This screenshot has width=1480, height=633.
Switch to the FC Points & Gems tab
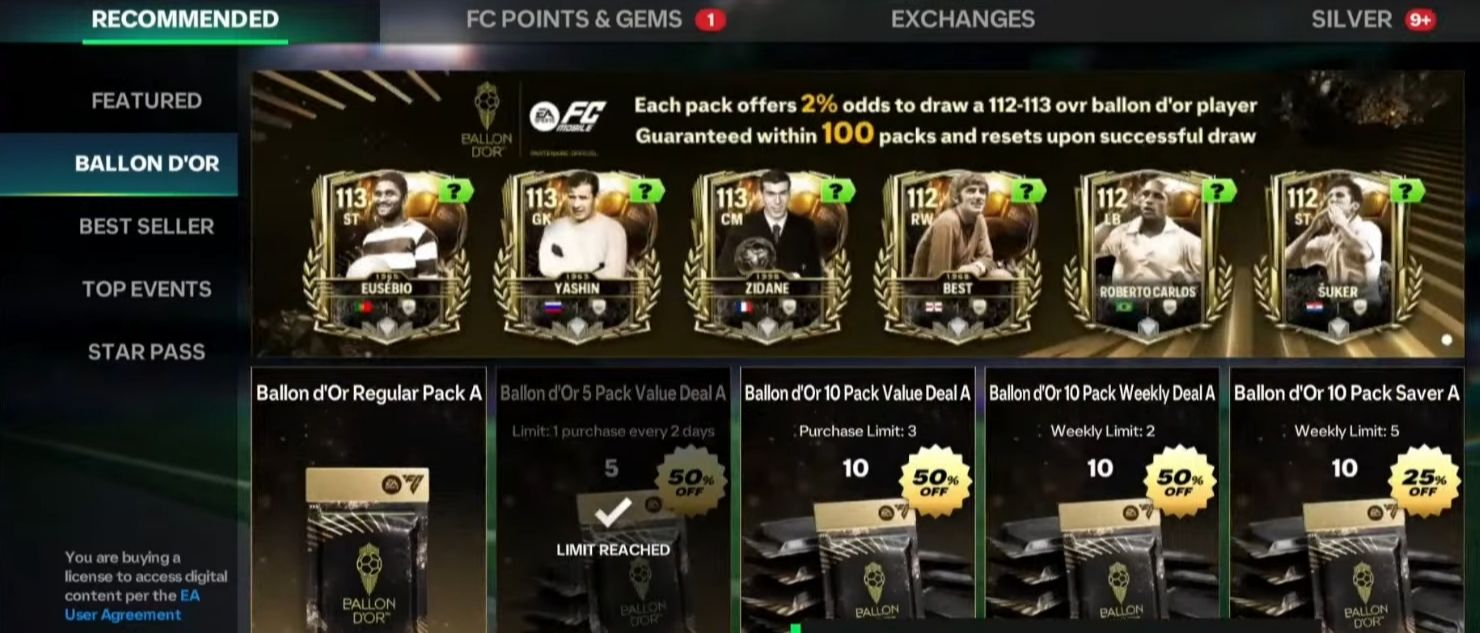point(574,19)
